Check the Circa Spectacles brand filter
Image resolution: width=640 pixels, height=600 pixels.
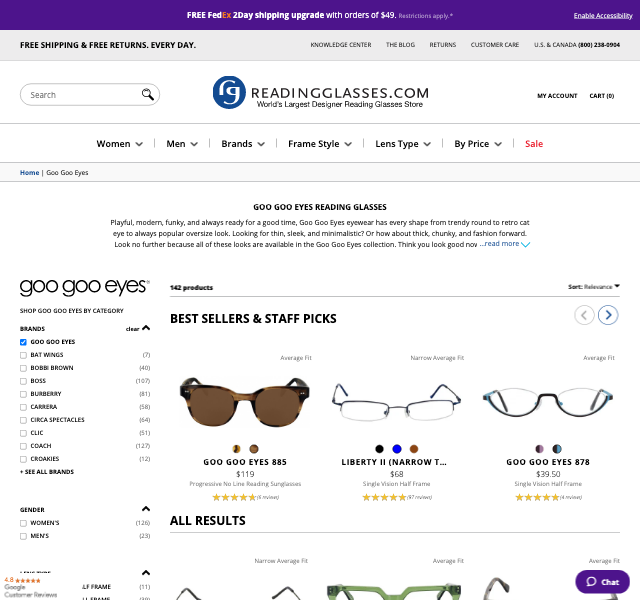(23, 420)
